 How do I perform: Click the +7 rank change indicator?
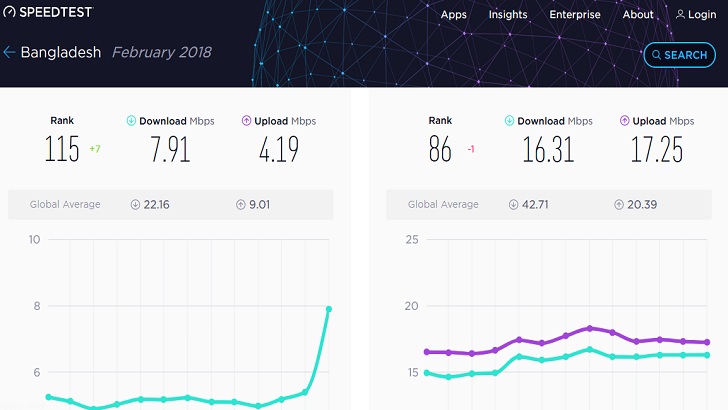(95, 149)
